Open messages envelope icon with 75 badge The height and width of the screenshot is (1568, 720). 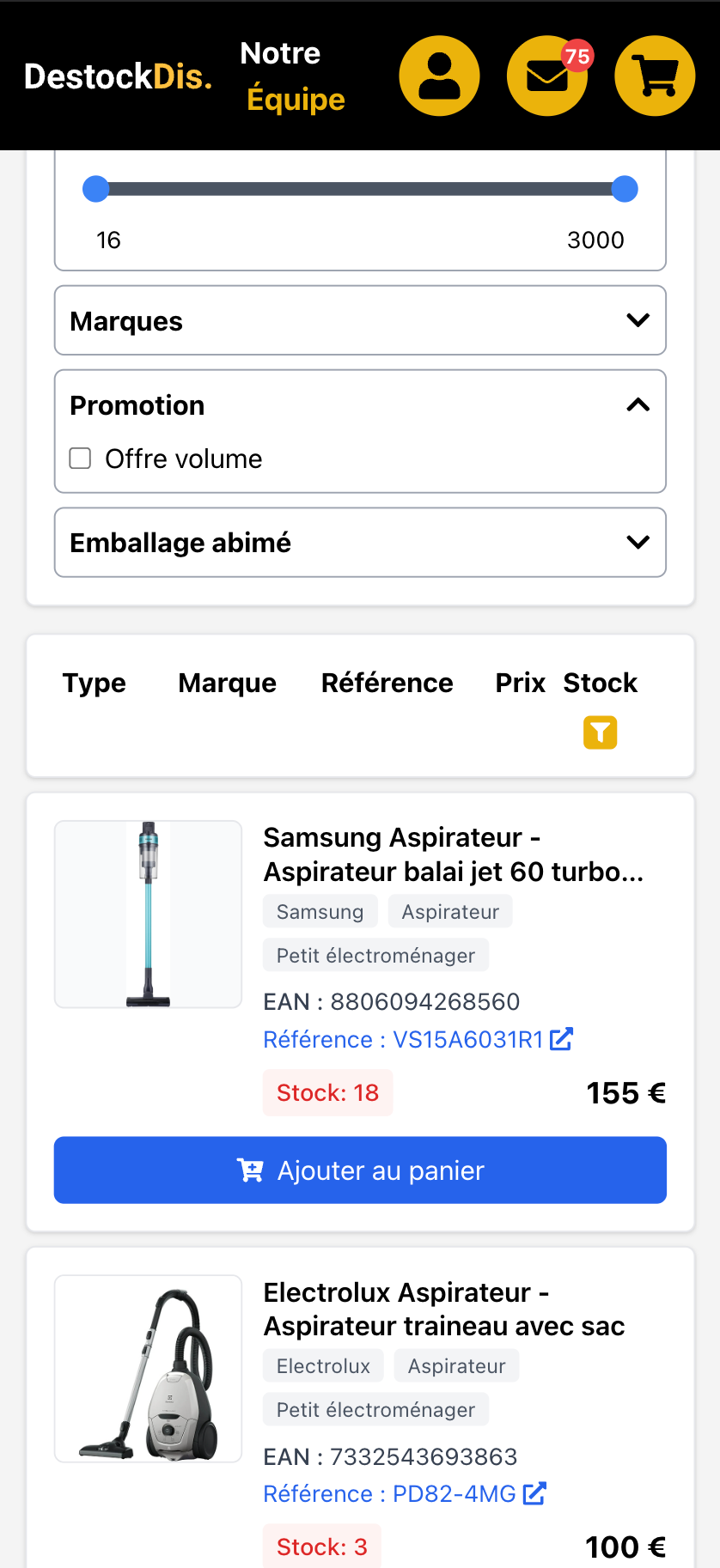(546, 76)
